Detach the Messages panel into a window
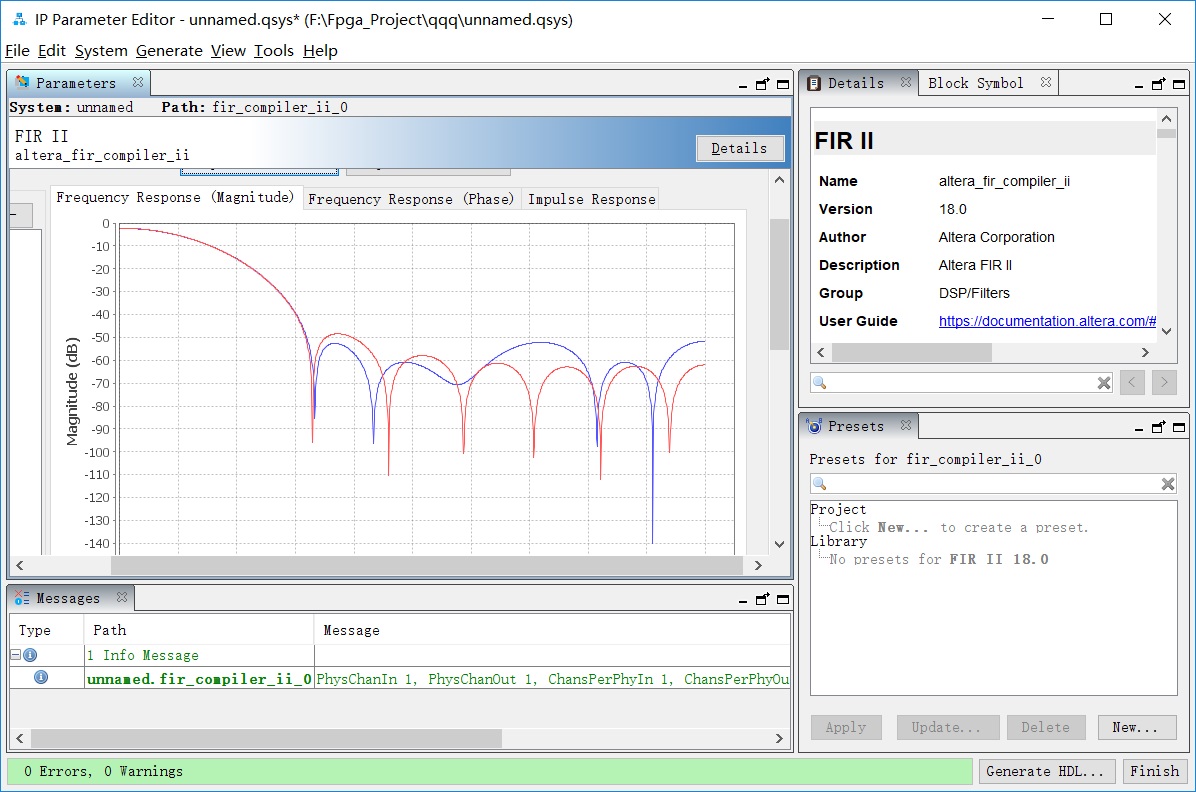The image size is (1196, 792). pyautogui.click(x=762, y=599)
